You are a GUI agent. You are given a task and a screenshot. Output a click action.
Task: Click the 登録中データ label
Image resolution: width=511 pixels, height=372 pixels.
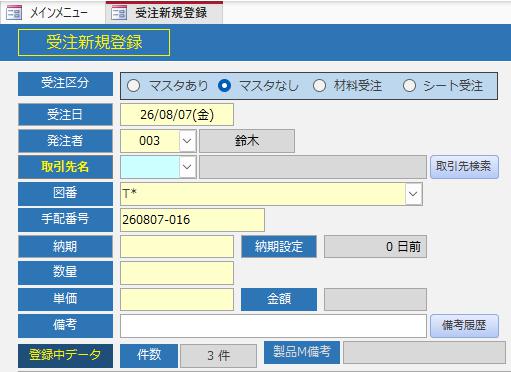pyautogui.click(x=65, y=355)
